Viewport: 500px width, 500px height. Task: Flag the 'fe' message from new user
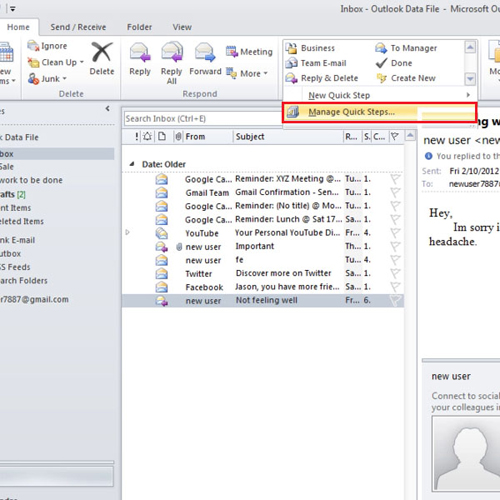[x=395, y=260]
